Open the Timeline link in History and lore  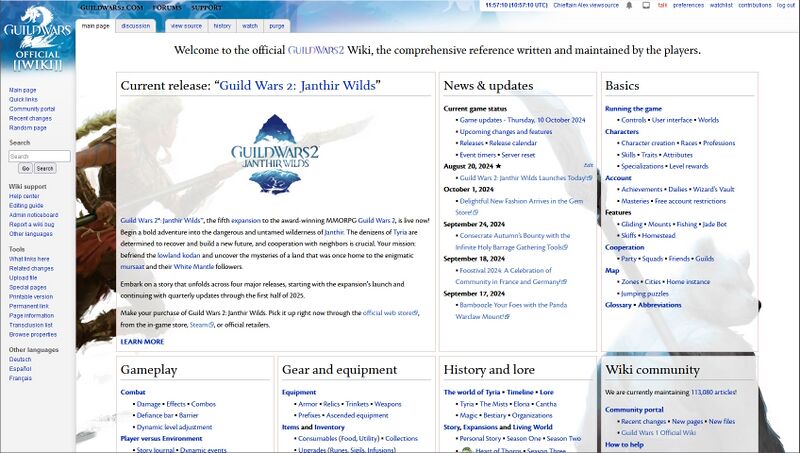pos(520,392)
